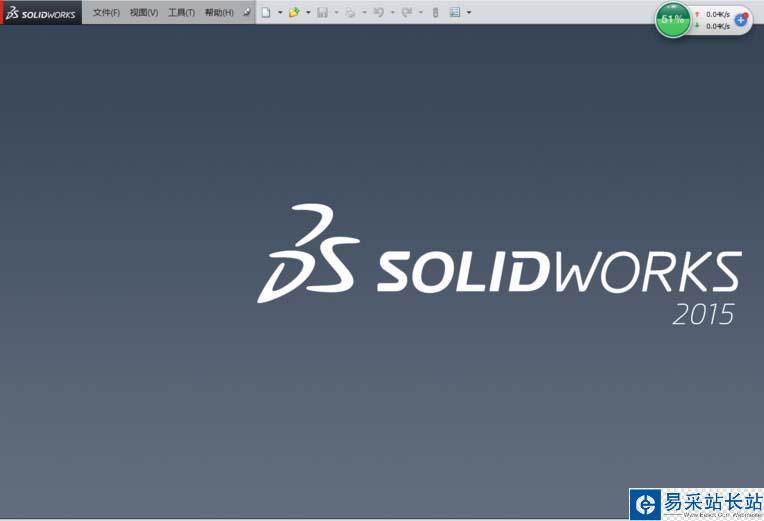This screenshot has width=764, height=521.
Task: Pin the menu bar with pushpin icon
Action: point(247,13)
